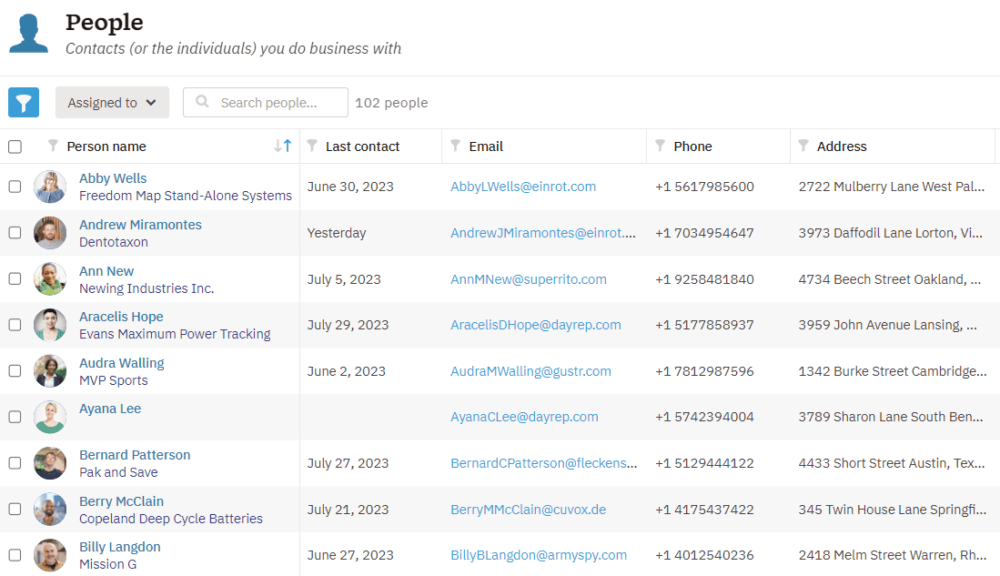Toggle the sort arrow on Person name
Screen dimensions: 1000x576
click(x=283, y=145)
